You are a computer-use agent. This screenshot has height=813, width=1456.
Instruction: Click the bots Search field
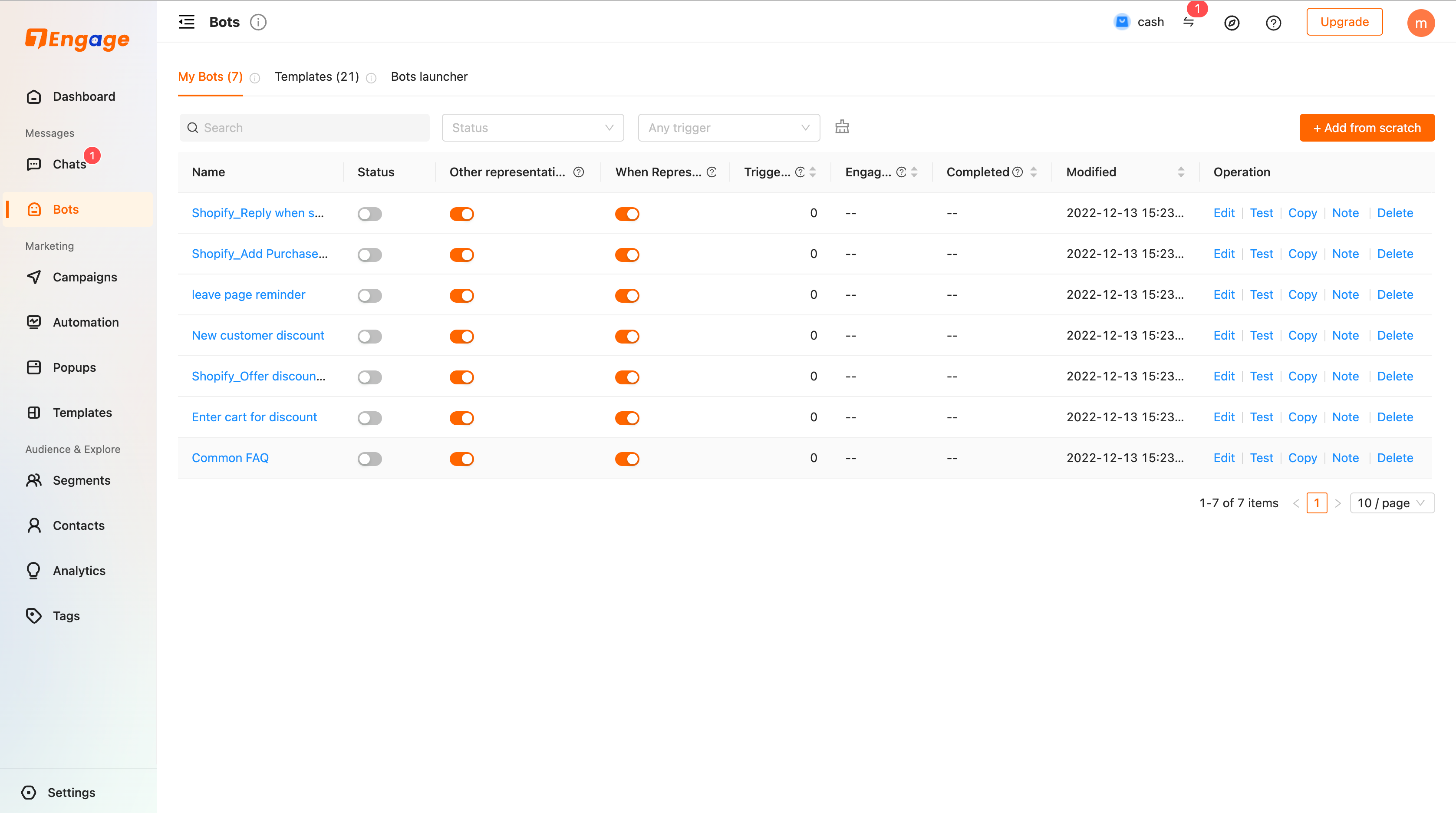pos(304,127)
